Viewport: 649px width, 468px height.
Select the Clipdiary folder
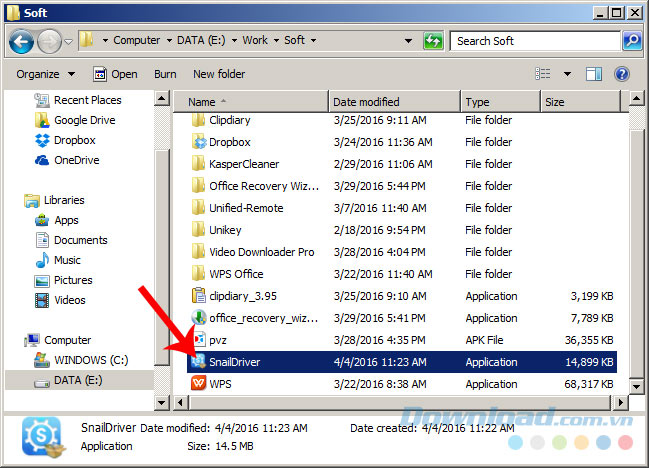click(x=230, y=120)
